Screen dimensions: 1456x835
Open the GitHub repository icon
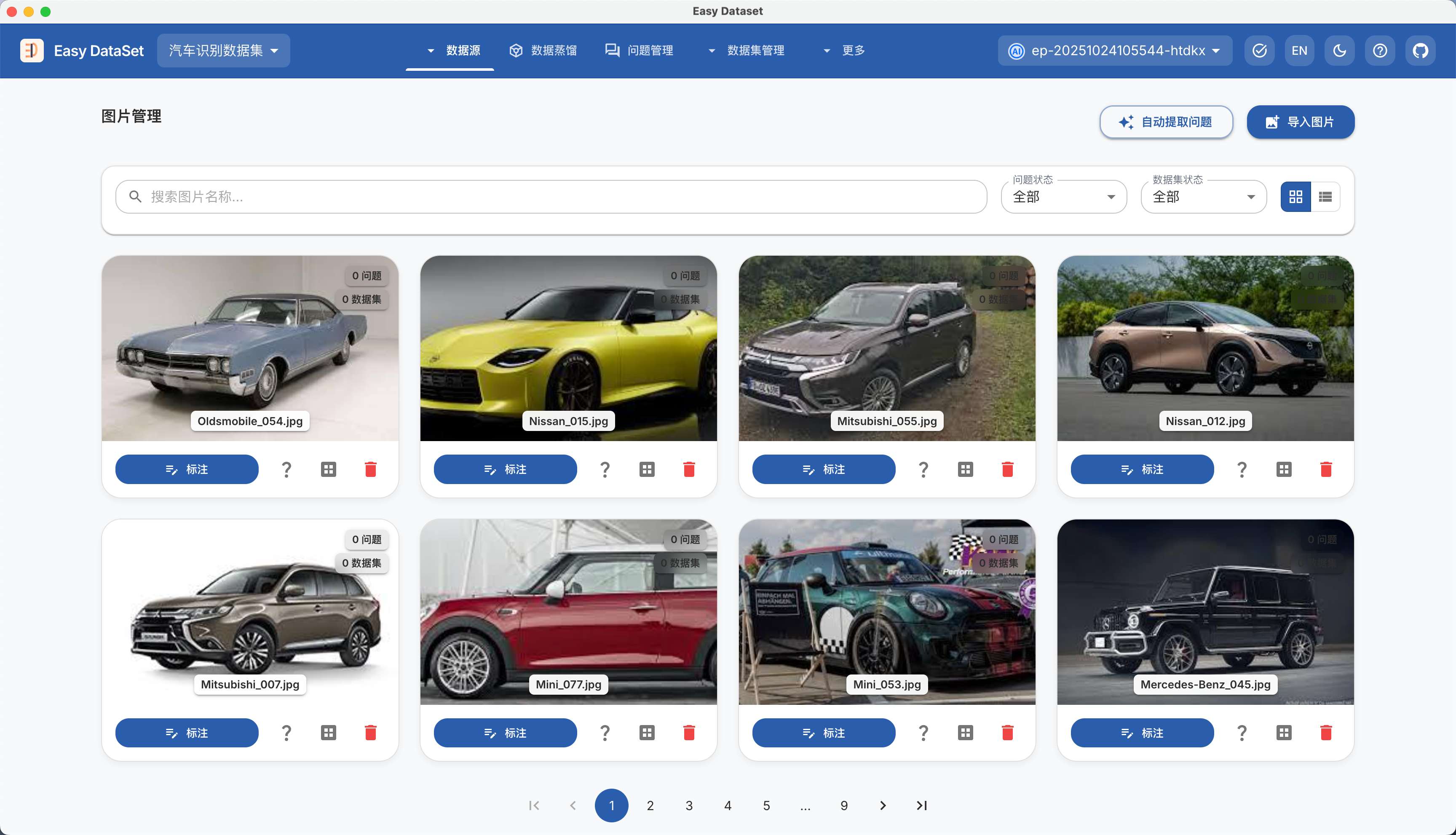coord(1420,51)
